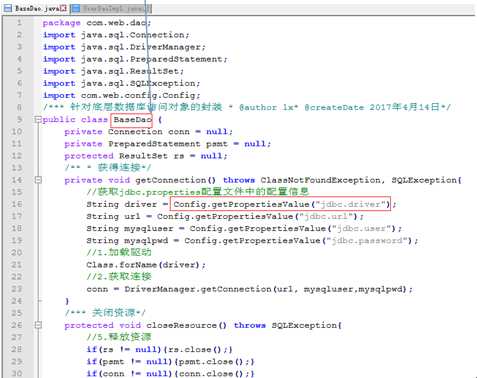Viewport: 477px width, 378px height.
Task: Click 'if(rs != null){rs.close();}' line
Action: pos(159,349)
